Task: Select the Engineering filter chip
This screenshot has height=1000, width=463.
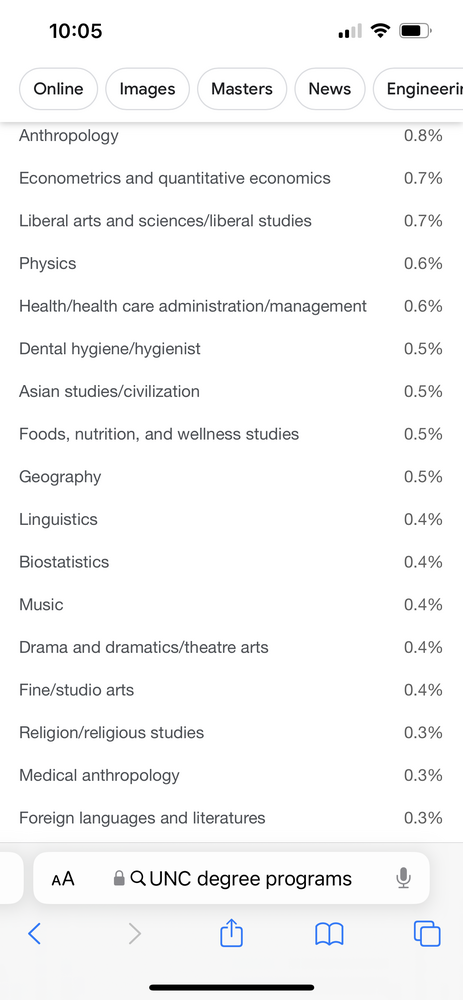Action: [x=418, y=89]
